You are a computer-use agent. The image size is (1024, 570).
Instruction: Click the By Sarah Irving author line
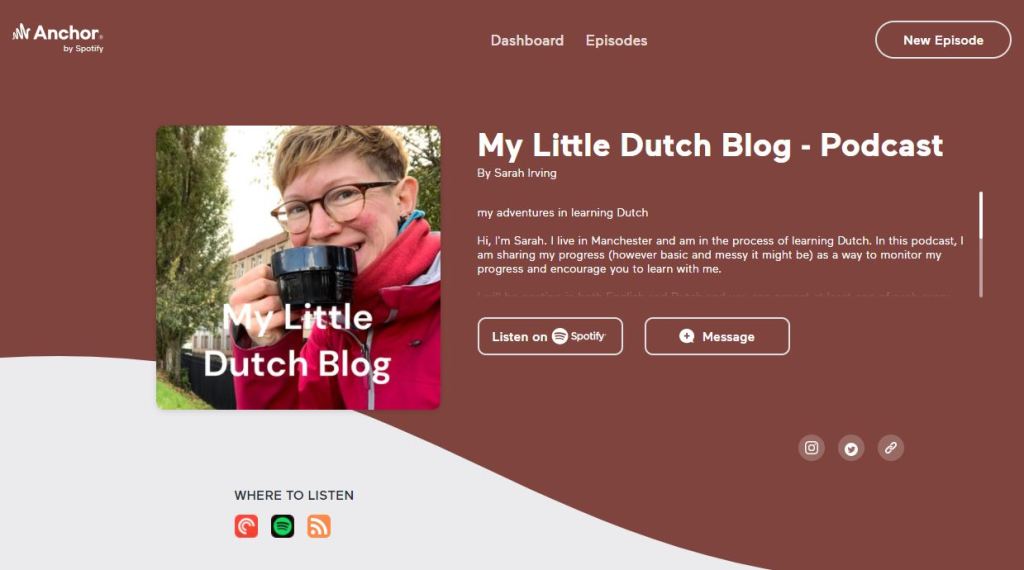[517, 173]
